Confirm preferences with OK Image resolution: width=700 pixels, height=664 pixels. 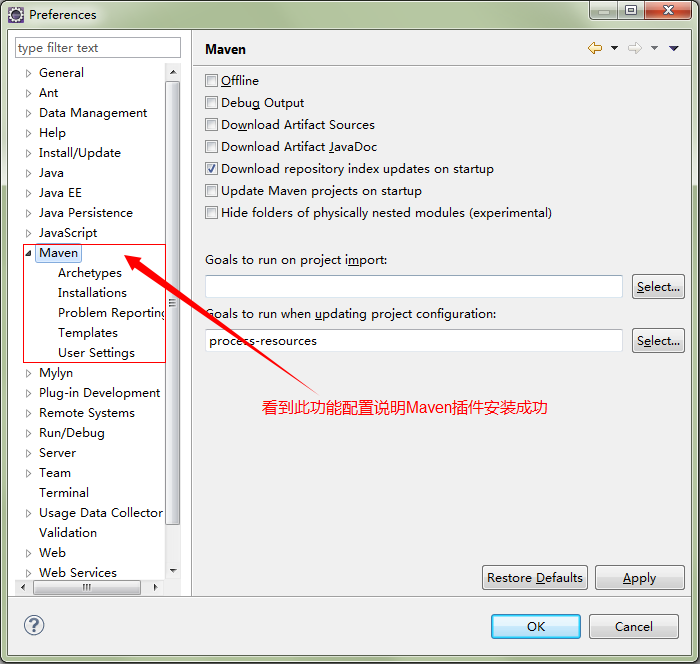[536, 626]
